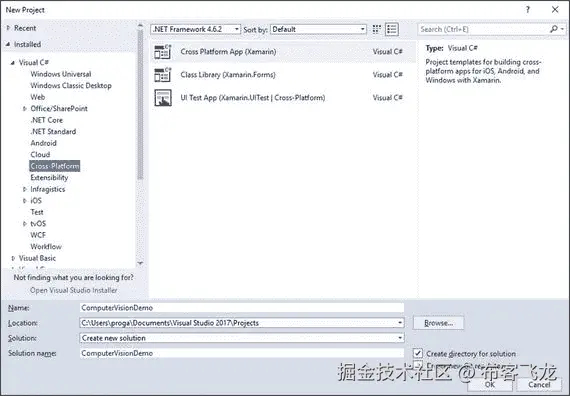Click the search magnifier icon

click(553, 29)
